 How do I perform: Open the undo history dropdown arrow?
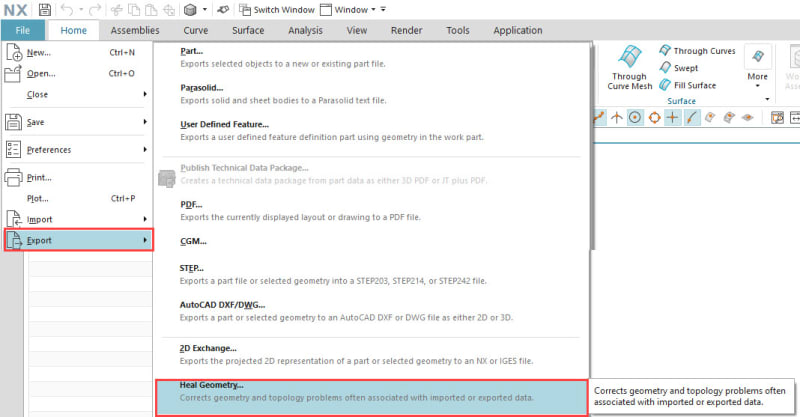(x=81, y=9)
